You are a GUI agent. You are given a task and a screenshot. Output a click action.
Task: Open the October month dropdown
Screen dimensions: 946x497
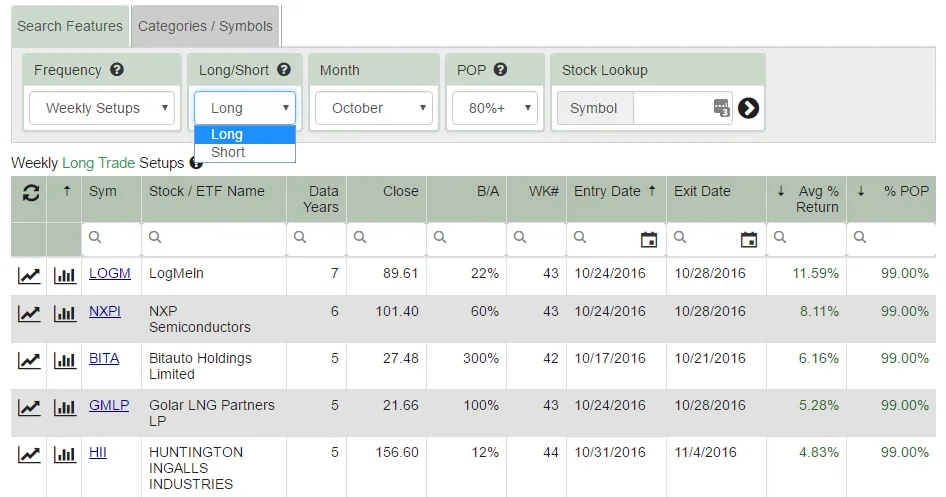pyautogui.click(x=373, y=108)
